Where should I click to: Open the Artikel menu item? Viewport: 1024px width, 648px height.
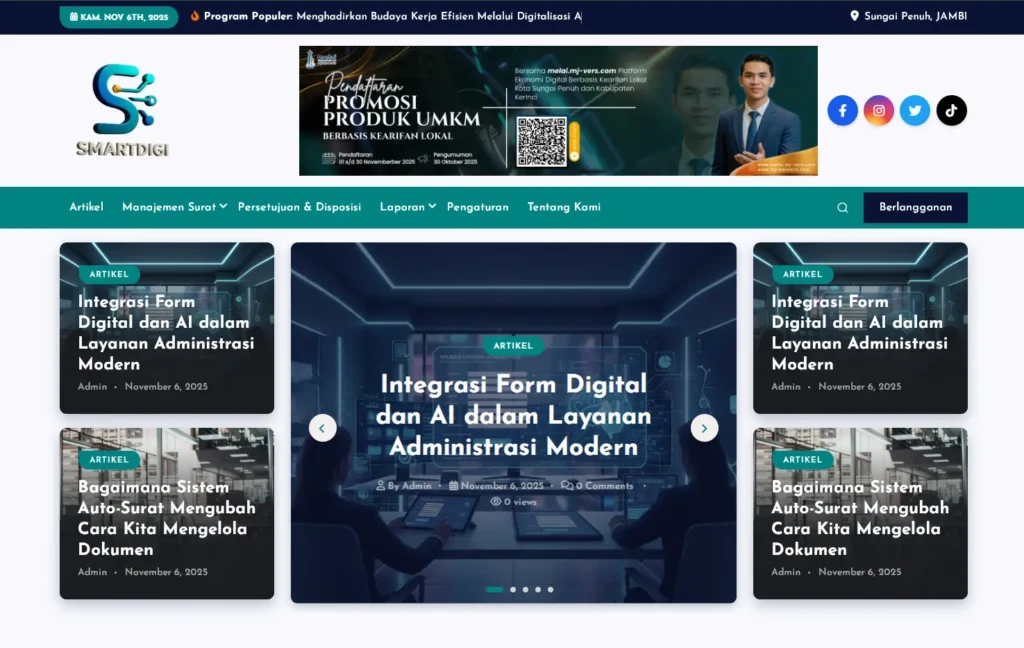pos(86,207)
